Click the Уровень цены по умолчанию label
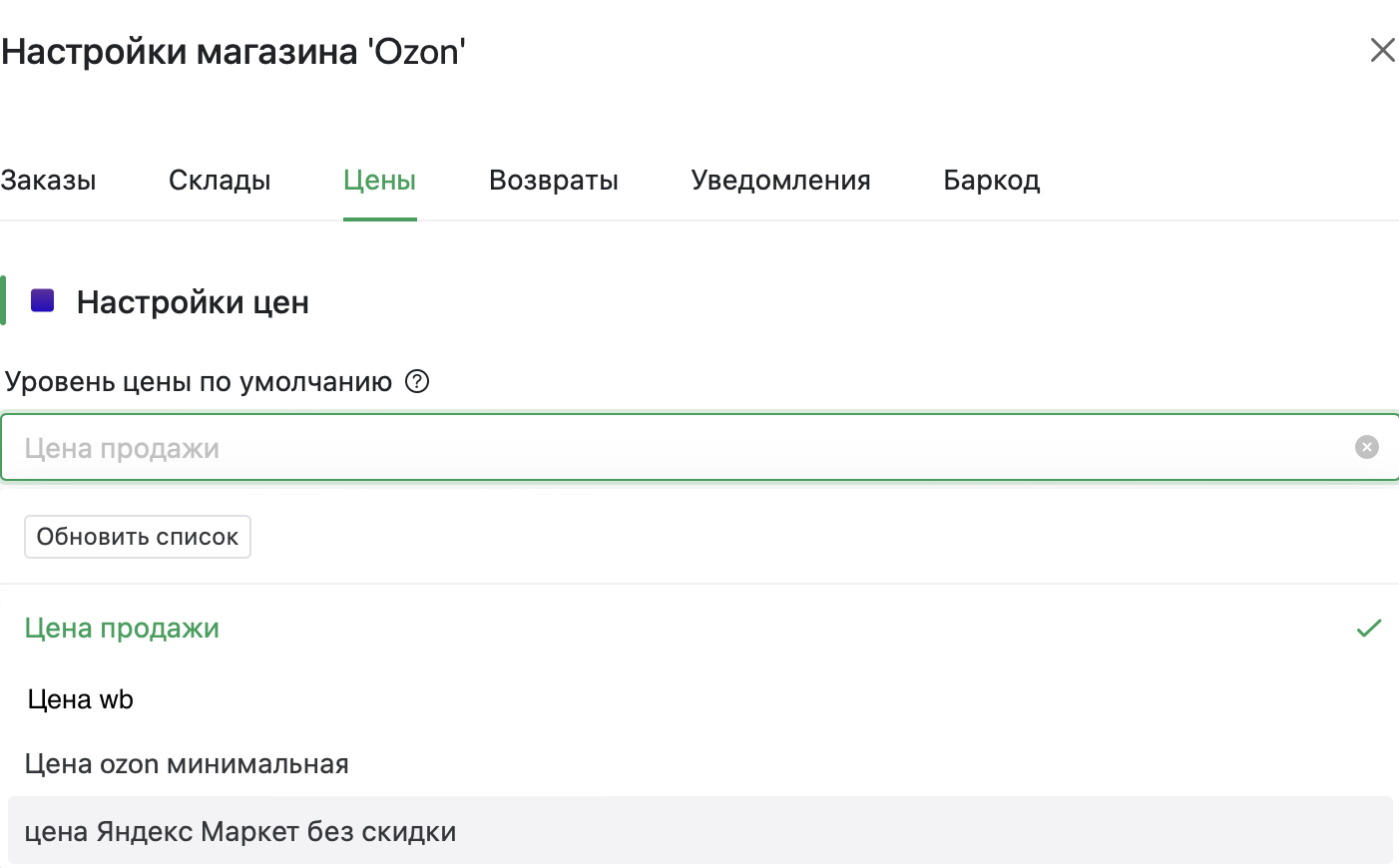The height and width of the screenshot is (868, 1399). (x=199, y=382)
